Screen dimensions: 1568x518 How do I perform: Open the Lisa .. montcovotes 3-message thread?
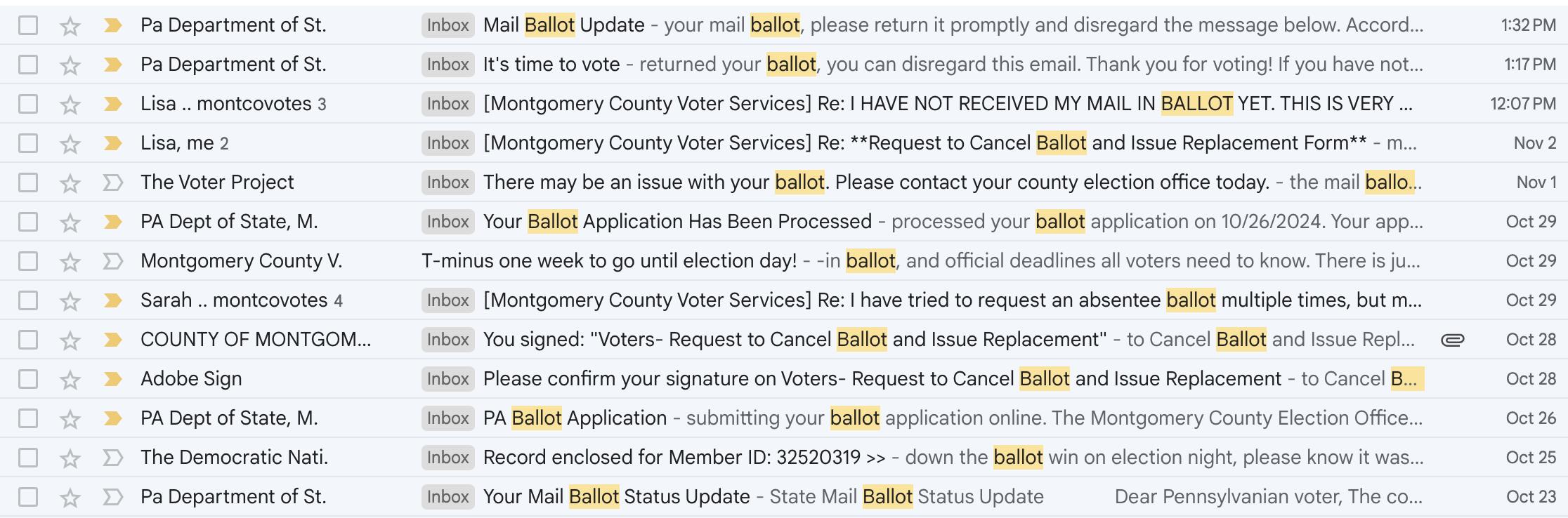point(784,104)
